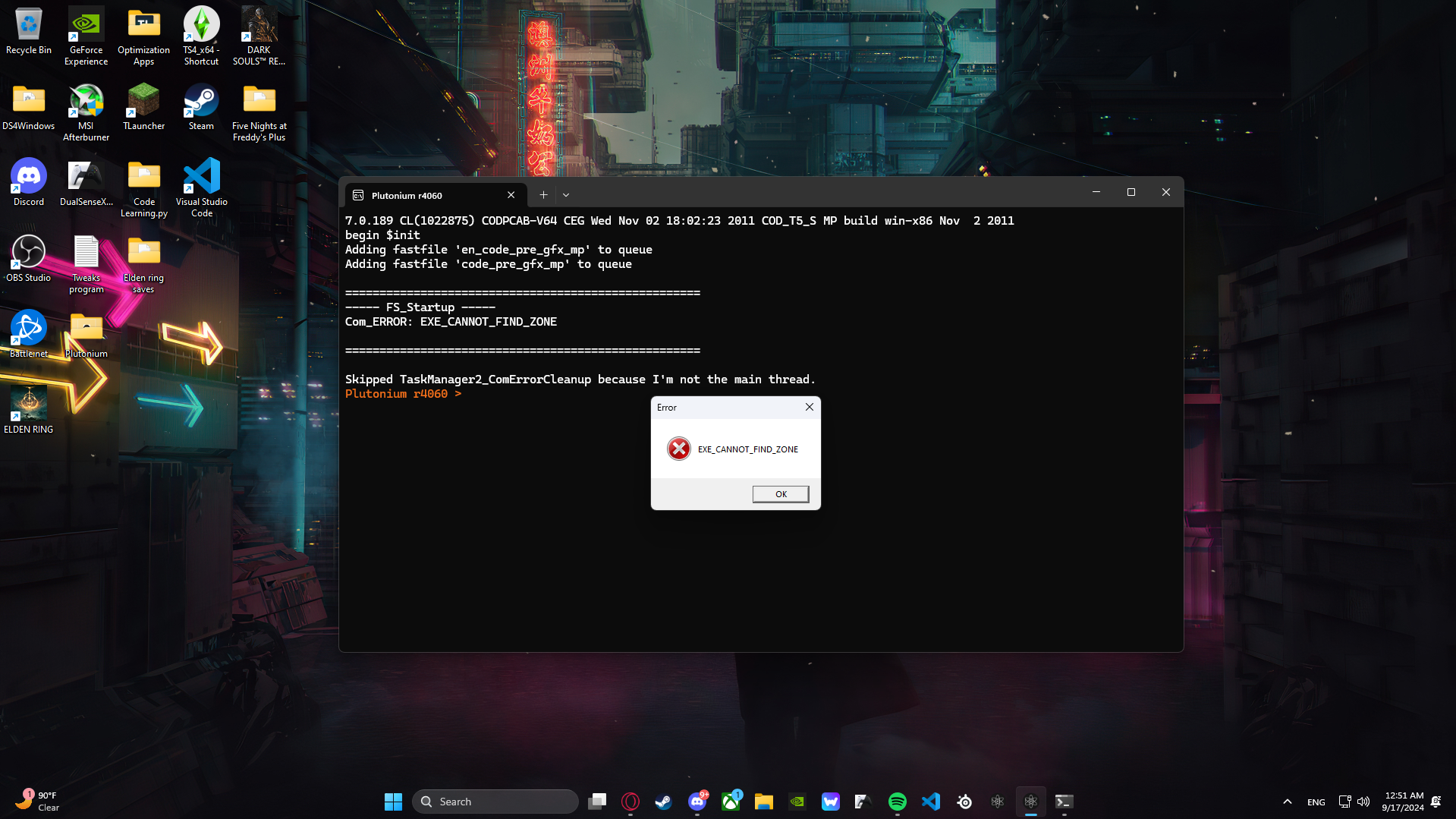
Task: Select the Battle.net desktop shortcut
Action: 29,335
